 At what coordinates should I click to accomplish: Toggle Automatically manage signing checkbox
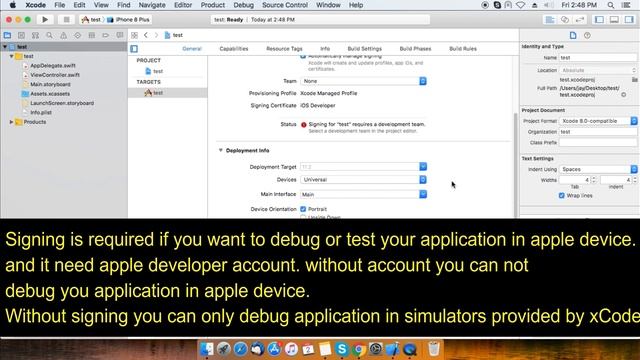tap(303, 56)
